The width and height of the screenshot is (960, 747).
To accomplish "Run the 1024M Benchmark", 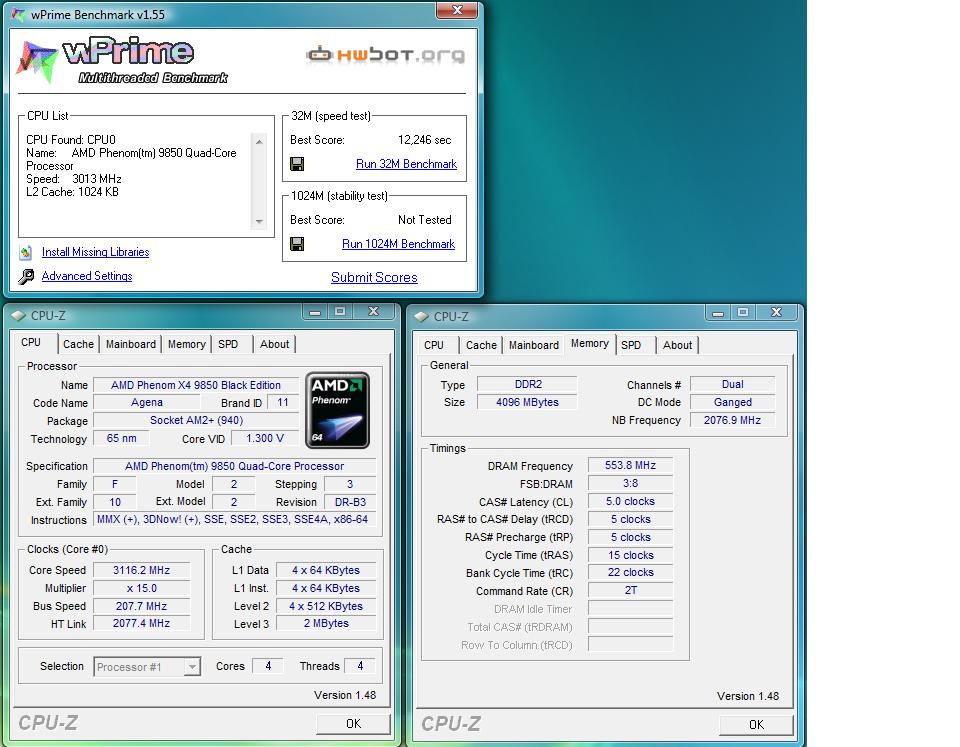I will click(398, 244).
